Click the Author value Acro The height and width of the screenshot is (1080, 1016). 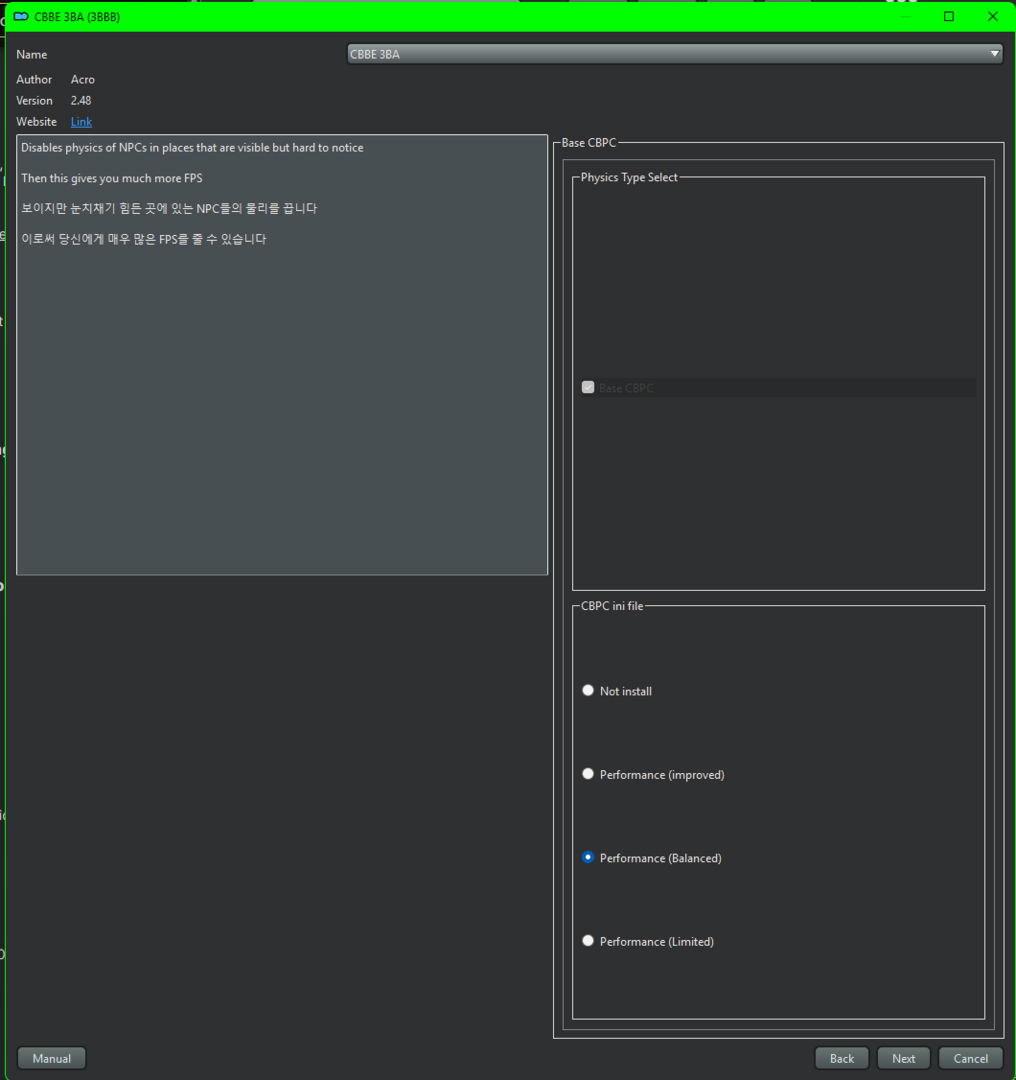(x=83, y=80)
